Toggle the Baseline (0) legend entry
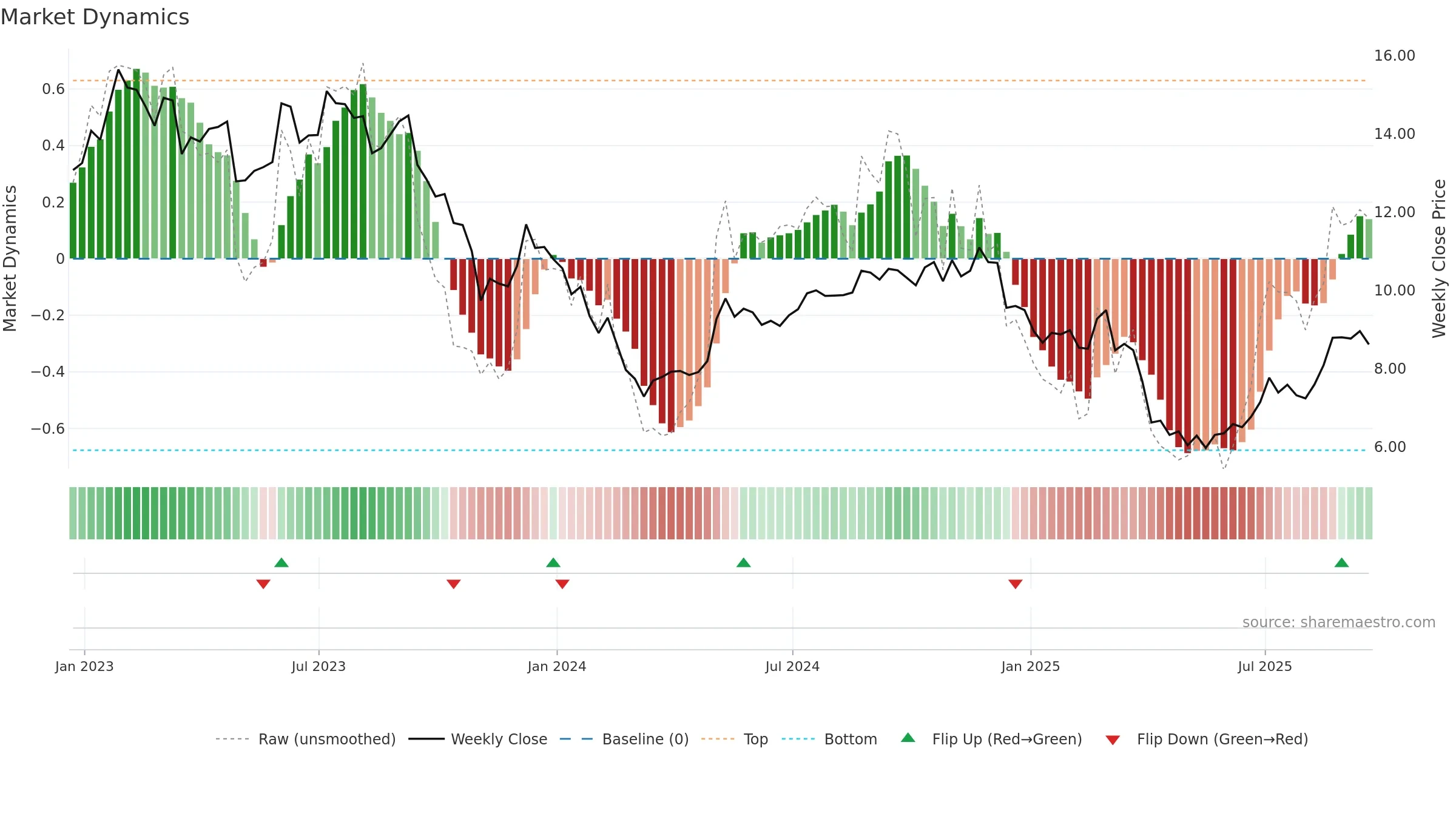 pos(624,739)
